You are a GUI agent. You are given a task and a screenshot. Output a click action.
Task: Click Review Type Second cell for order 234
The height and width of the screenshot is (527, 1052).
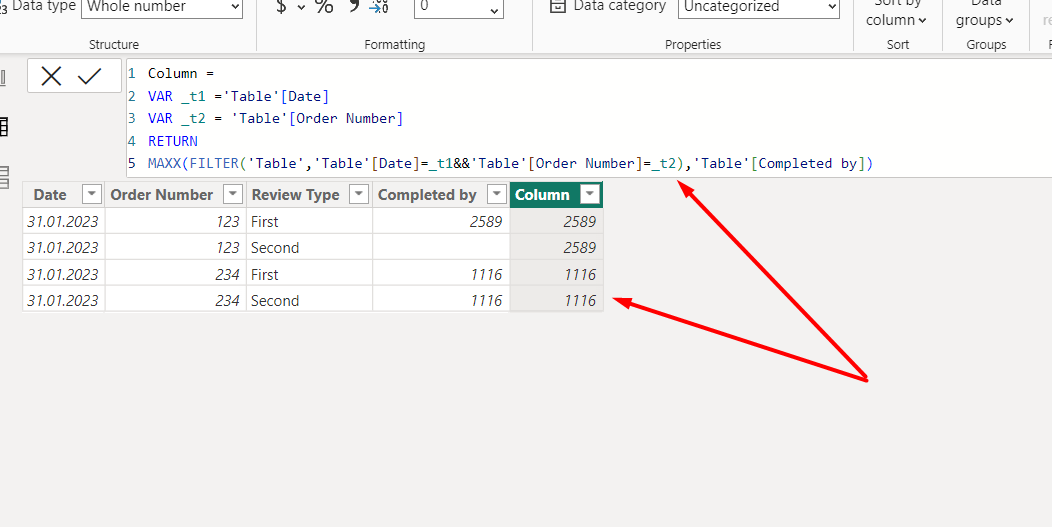point(309,300)
